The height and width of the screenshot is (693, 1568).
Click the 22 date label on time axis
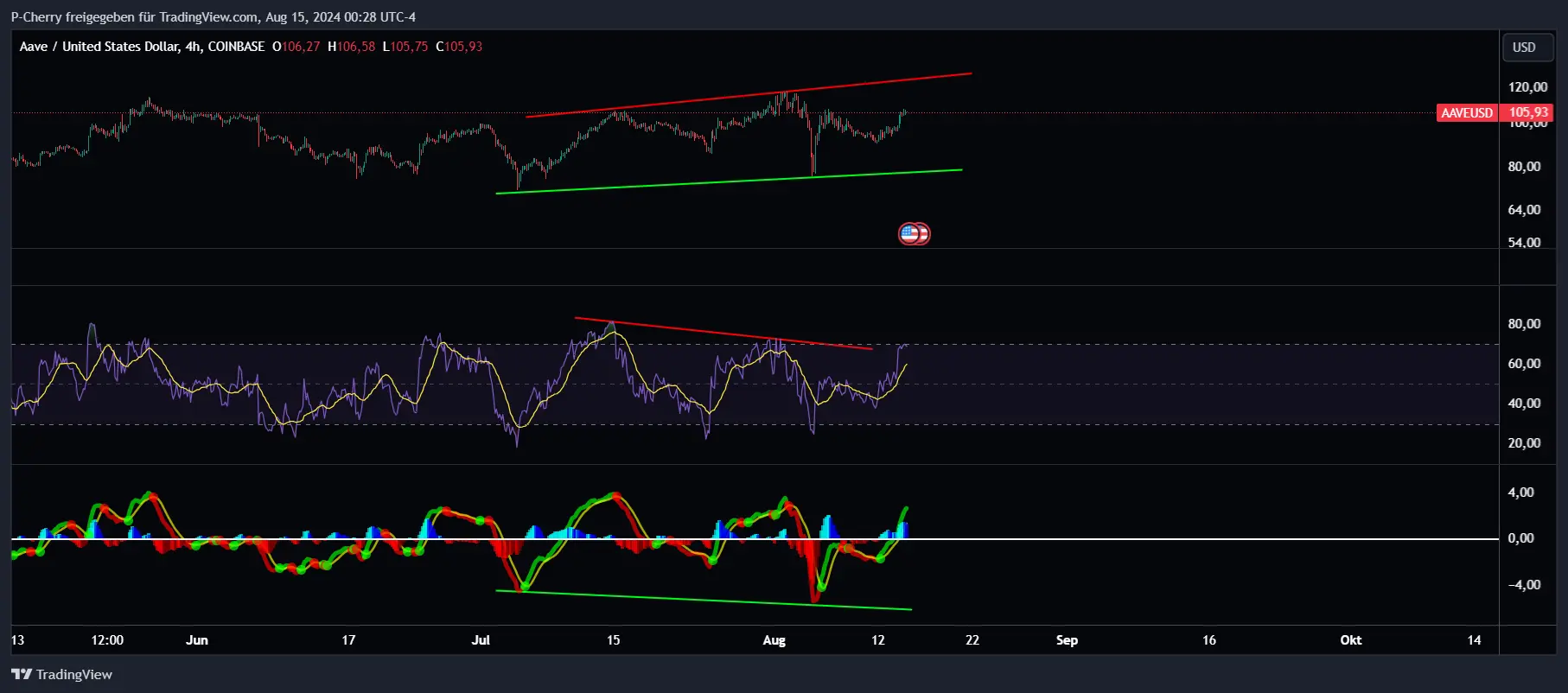click(972, 640)
